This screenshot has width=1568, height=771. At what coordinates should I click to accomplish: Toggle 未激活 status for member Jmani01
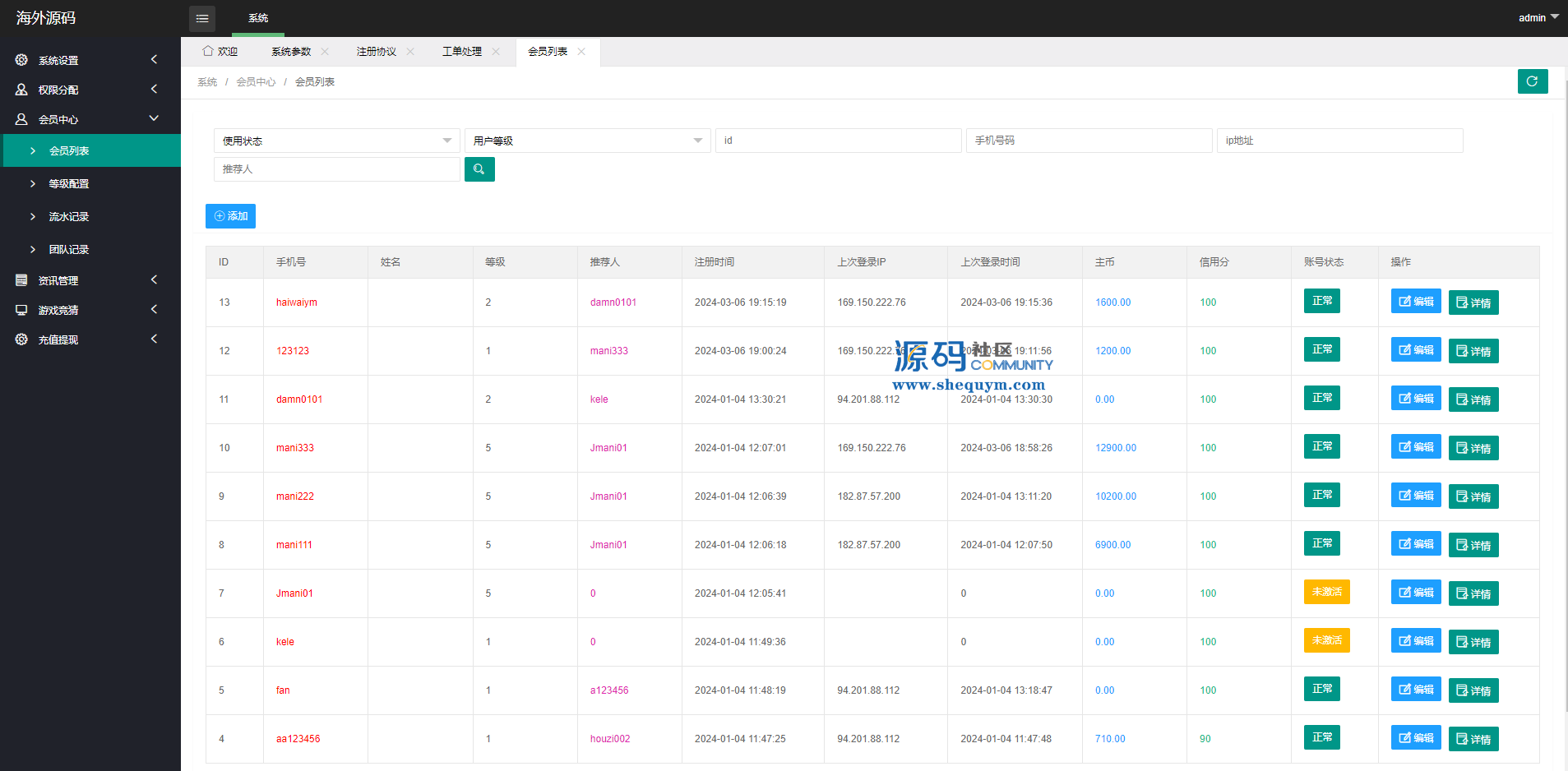tap(1327, 592)
